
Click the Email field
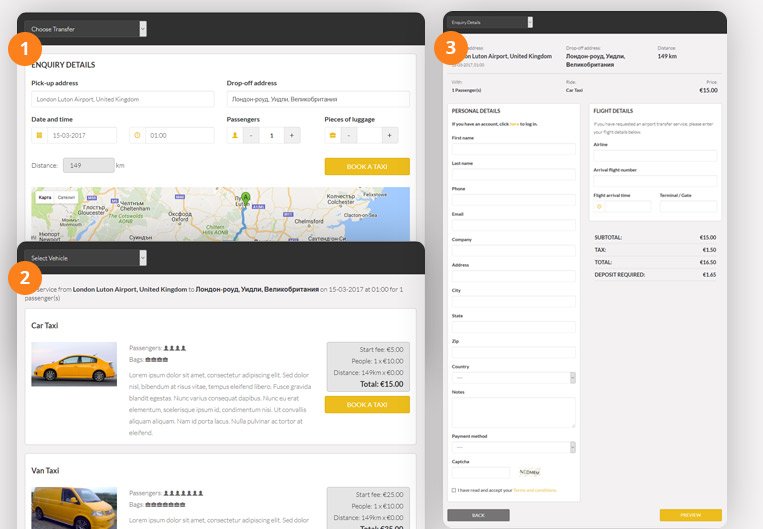(x=514, y=225)
